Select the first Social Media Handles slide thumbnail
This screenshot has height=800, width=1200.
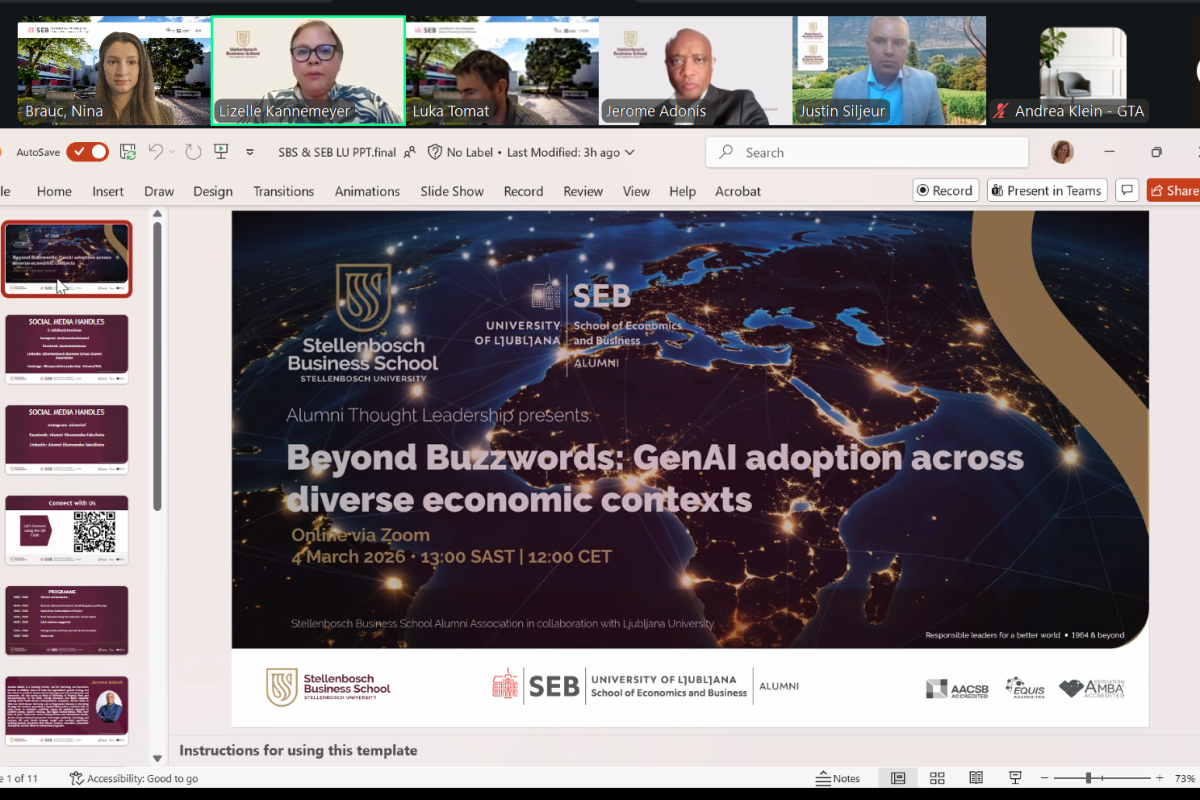point(67,349)
